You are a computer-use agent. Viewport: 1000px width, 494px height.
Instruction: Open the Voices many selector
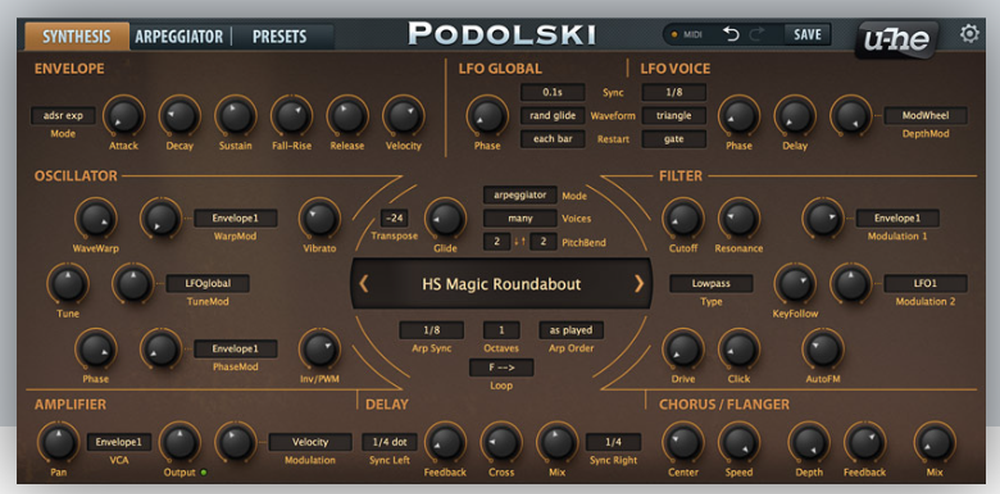(x=520, y=219)
